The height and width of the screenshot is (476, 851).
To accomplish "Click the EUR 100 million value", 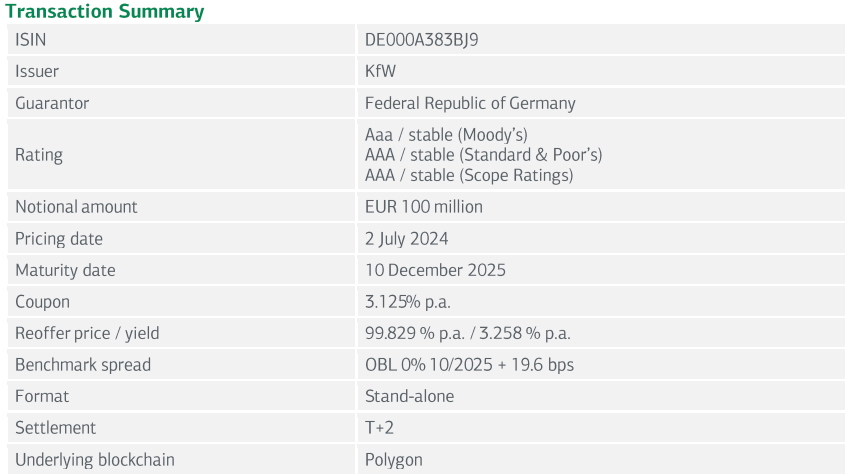I will click(424, 207).
